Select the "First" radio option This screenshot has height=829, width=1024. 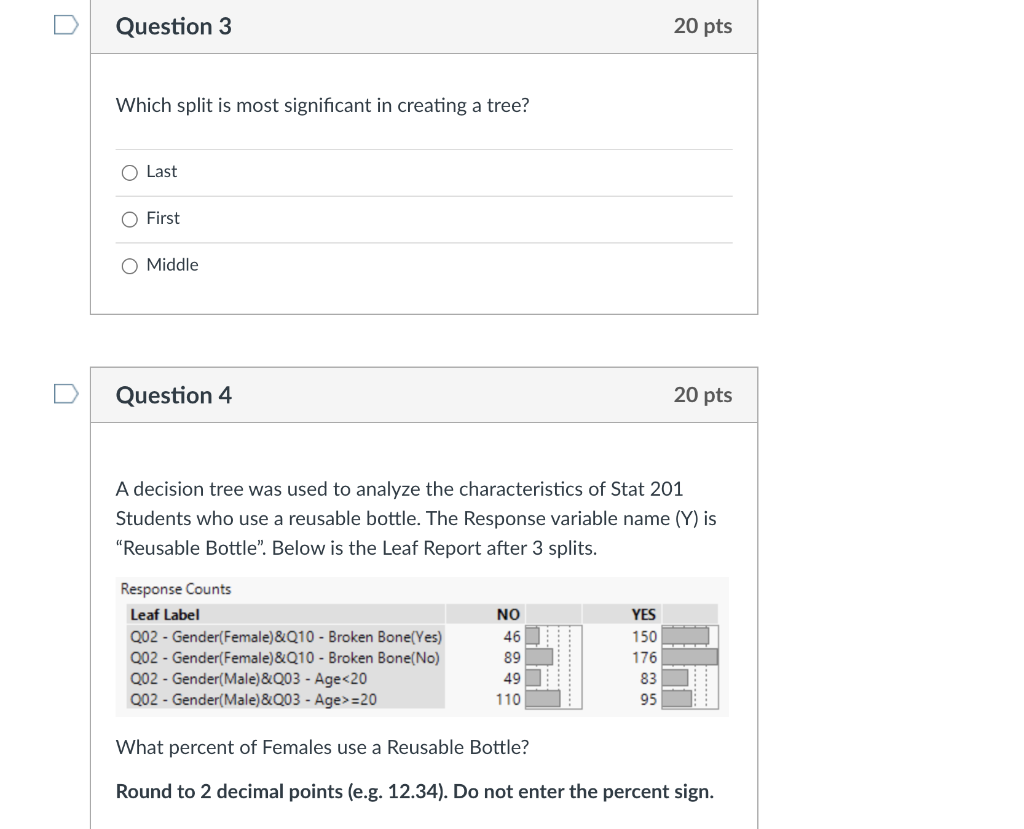click(x=130, y=219)
